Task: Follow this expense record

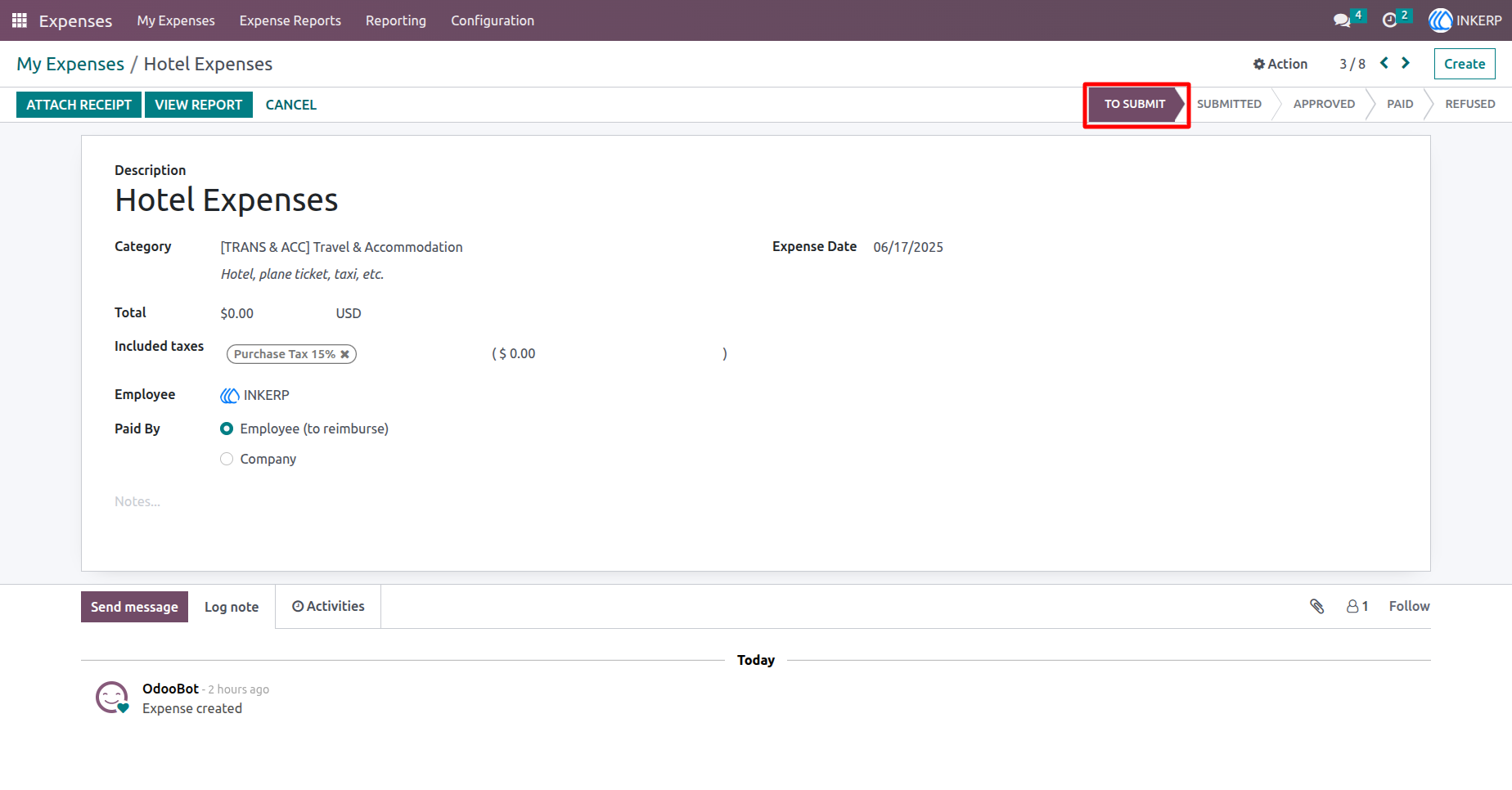Action: click(x=1409, y=606)
